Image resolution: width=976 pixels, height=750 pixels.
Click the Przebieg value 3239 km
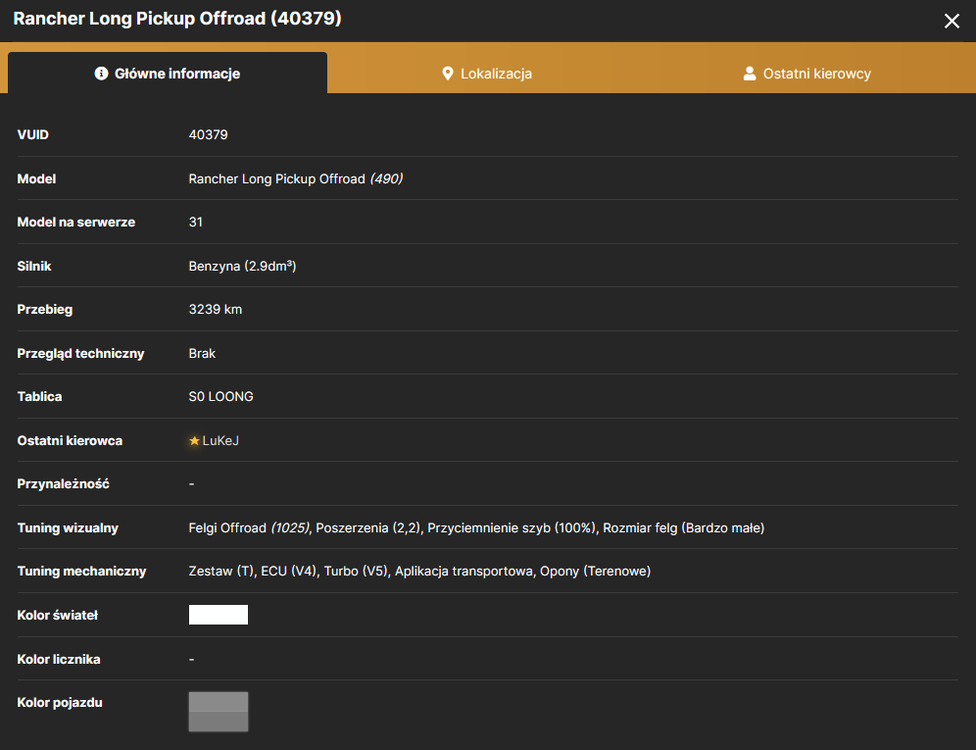[x=215, y=309]
